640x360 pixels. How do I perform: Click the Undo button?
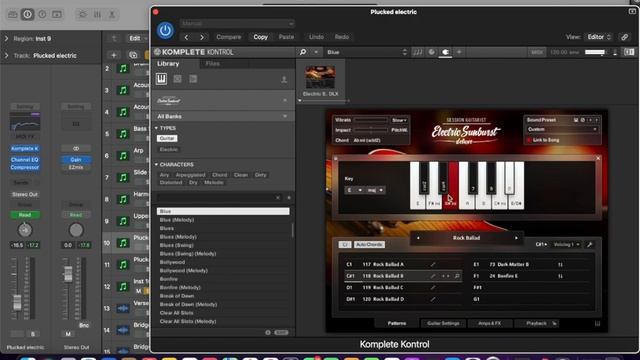(316, 37)
